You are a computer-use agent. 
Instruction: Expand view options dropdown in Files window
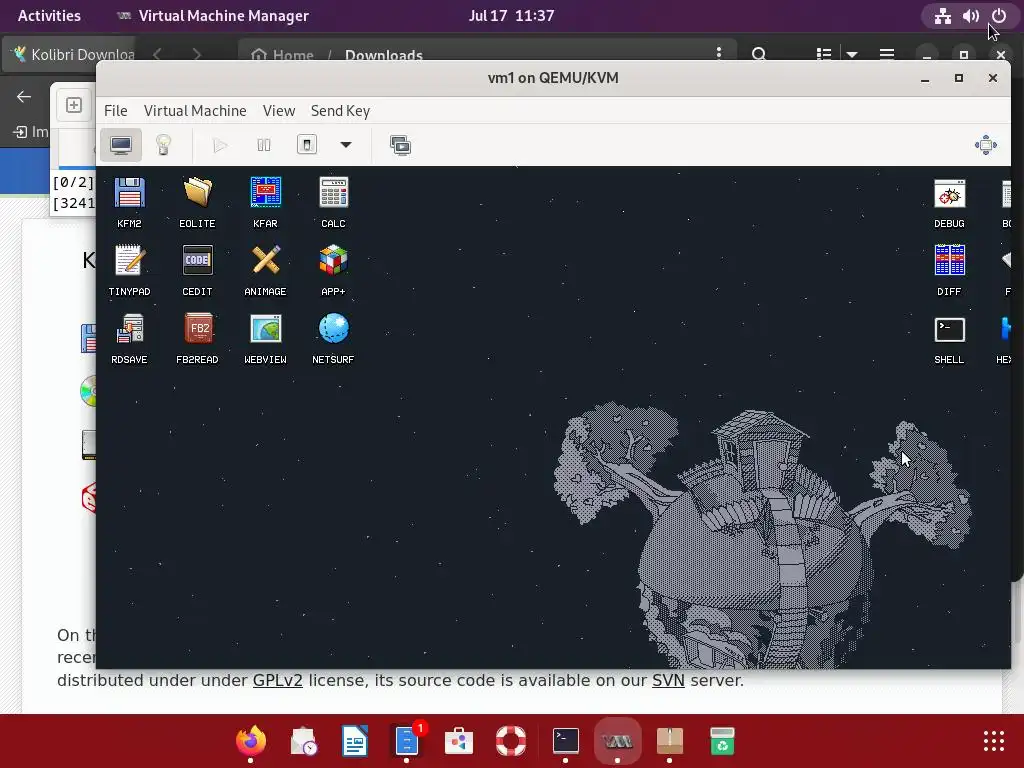coord(852,54)
